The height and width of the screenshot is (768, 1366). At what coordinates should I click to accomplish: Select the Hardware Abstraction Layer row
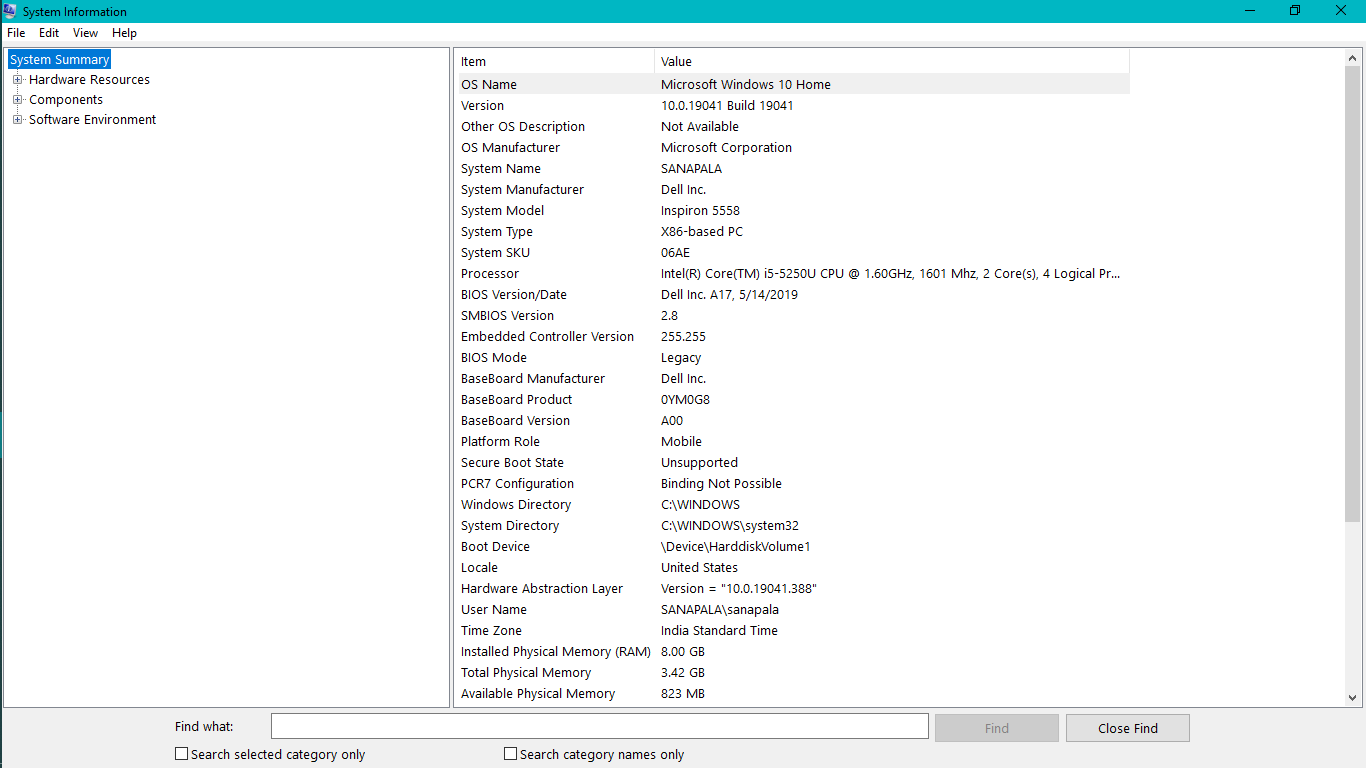[x=794, y=589]
